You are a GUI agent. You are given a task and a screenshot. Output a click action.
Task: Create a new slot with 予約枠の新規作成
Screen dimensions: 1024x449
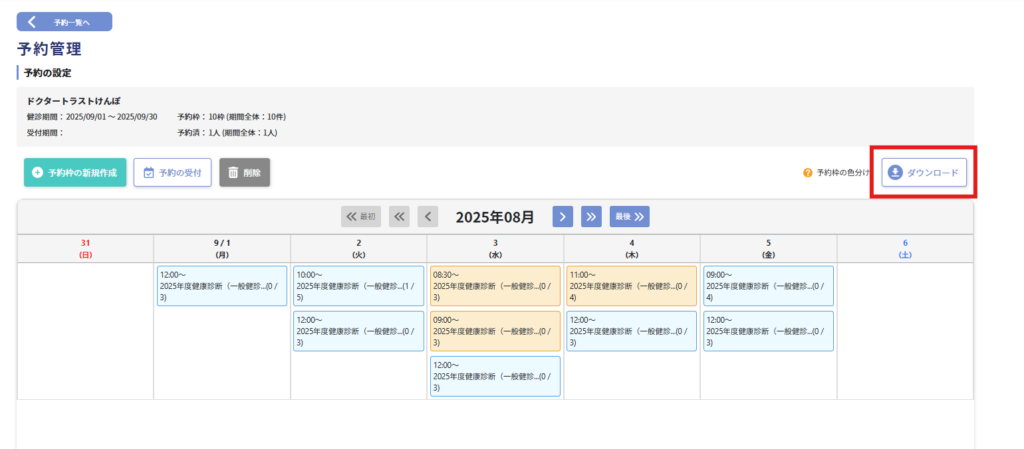click(75, 172)
